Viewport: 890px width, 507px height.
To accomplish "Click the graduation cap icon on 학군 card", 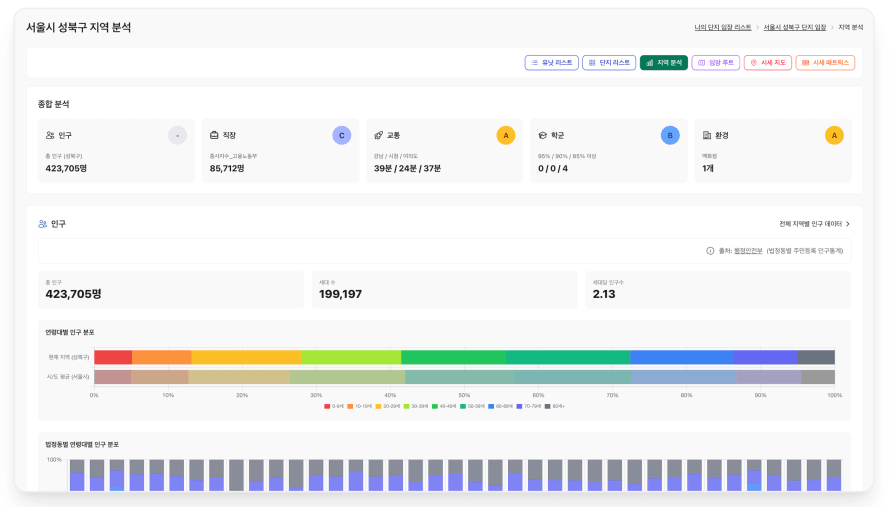I will pyautogui.click(x=543, y=135).
